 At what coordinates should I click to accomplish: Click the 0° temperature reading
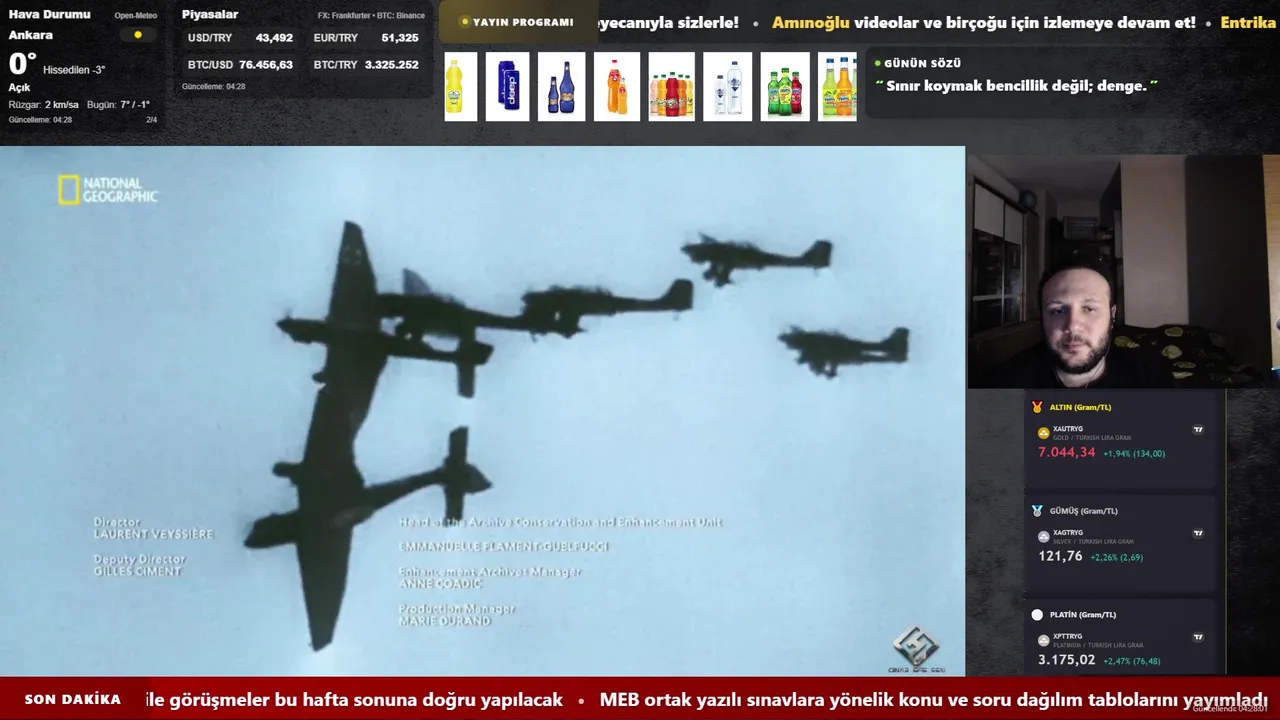[22, 64]
